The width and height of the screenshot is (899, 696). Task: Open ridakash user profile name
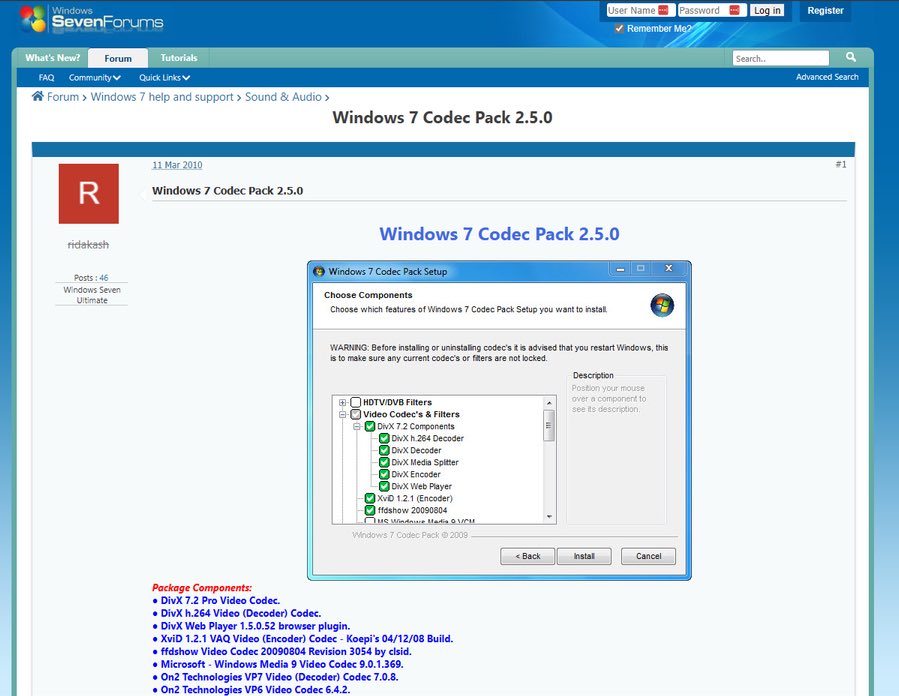pos(88,245)
